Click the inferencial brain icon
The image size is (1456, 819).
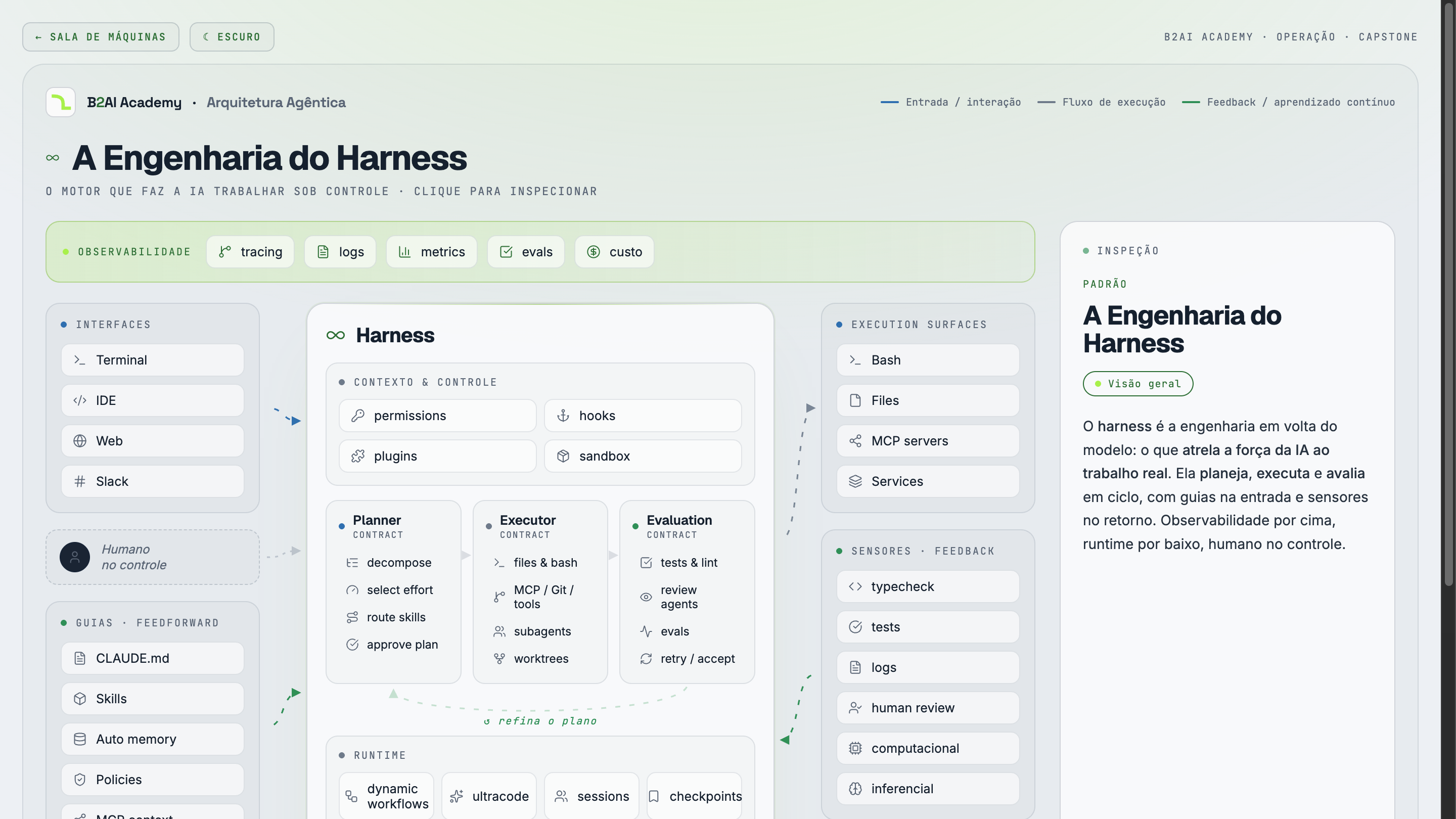pyautogui.click(x=855, y=789)
